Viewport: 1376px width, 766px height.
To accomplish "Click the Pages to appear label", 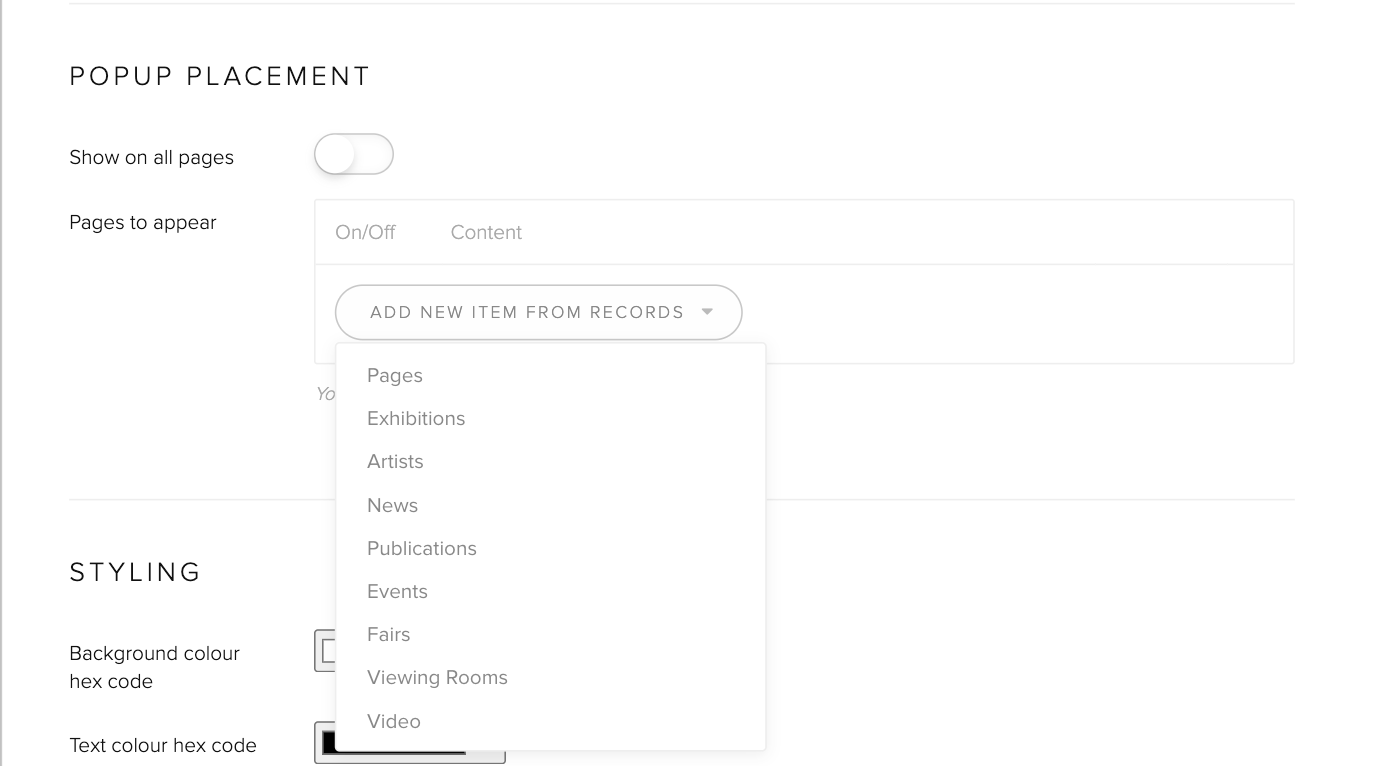I will (143, 223).
